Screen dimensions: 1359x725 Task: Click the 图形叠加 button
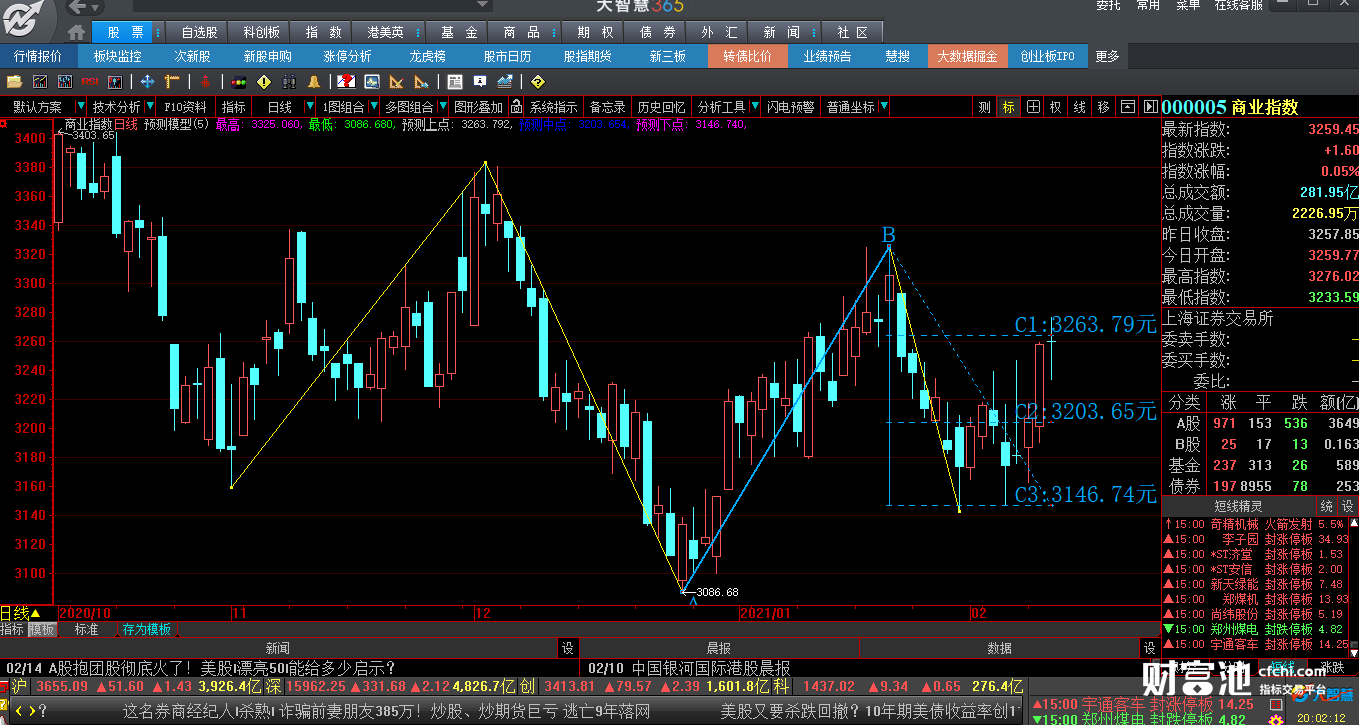point(478,106)
